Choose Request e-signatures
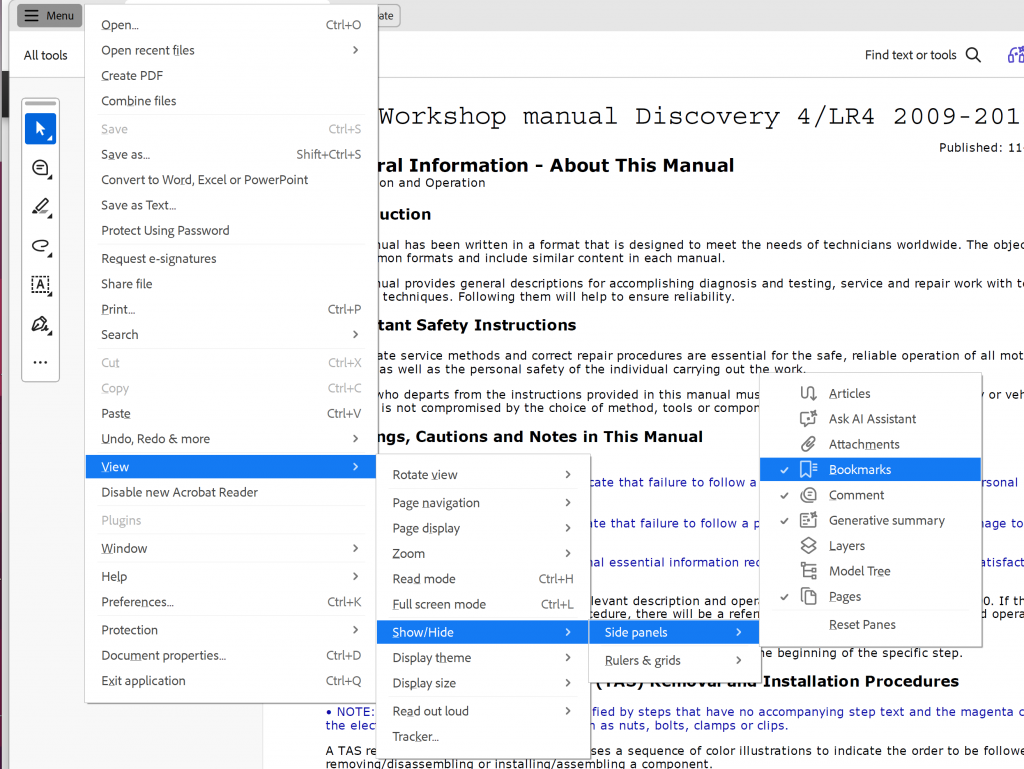This screenshot has width=1024, height=769. click(231, 259)
